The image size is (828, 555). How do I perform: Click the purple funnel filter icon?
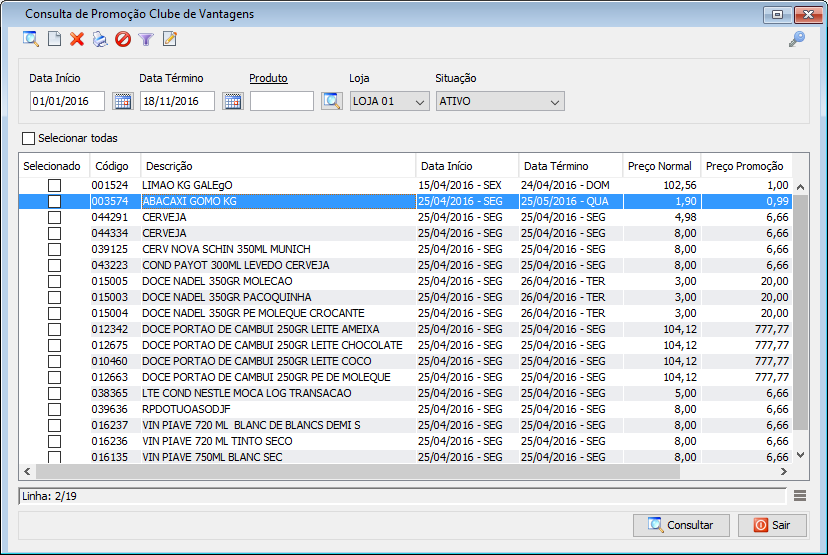tap(146, 39)
